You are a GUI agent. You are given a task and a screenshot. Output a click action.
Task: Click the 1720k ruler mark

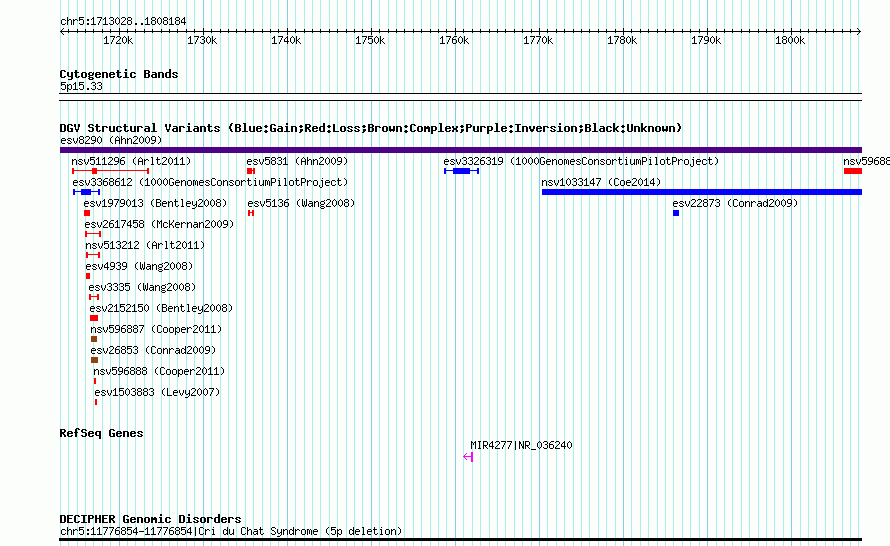tap(118, 40)
